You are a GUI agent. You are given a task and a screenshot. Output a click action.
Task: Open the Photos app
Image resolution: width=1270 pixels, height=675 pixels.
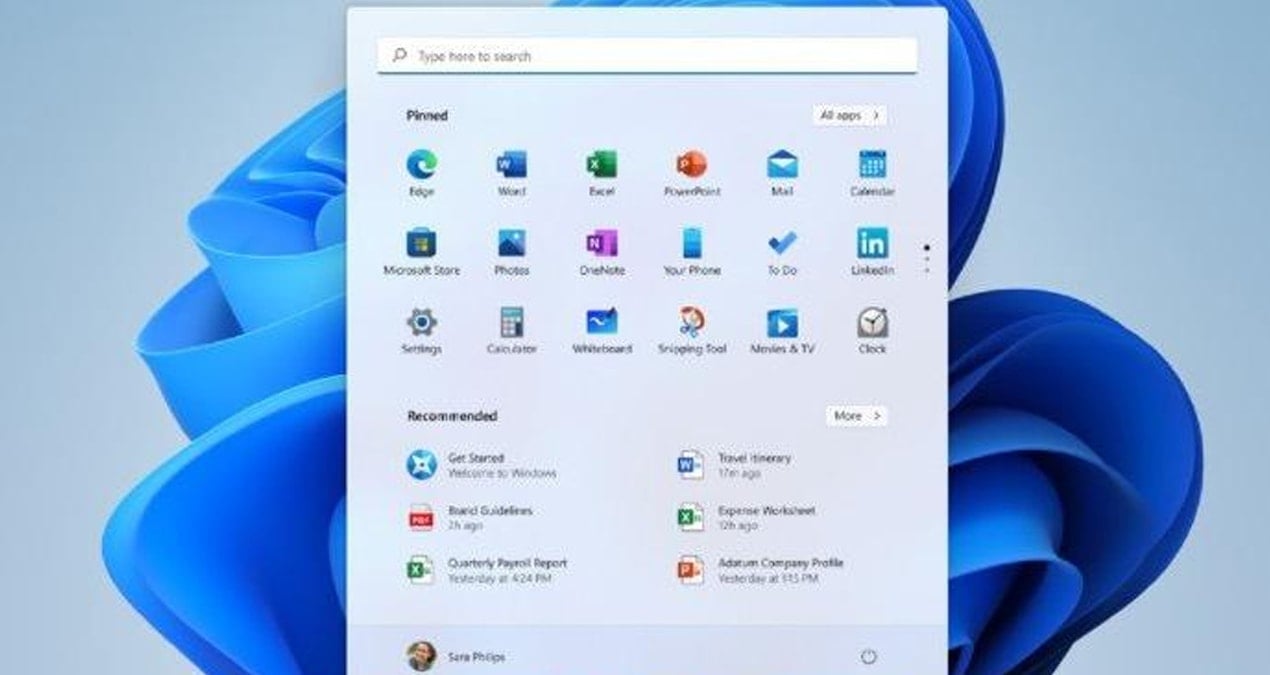[511, 245]
